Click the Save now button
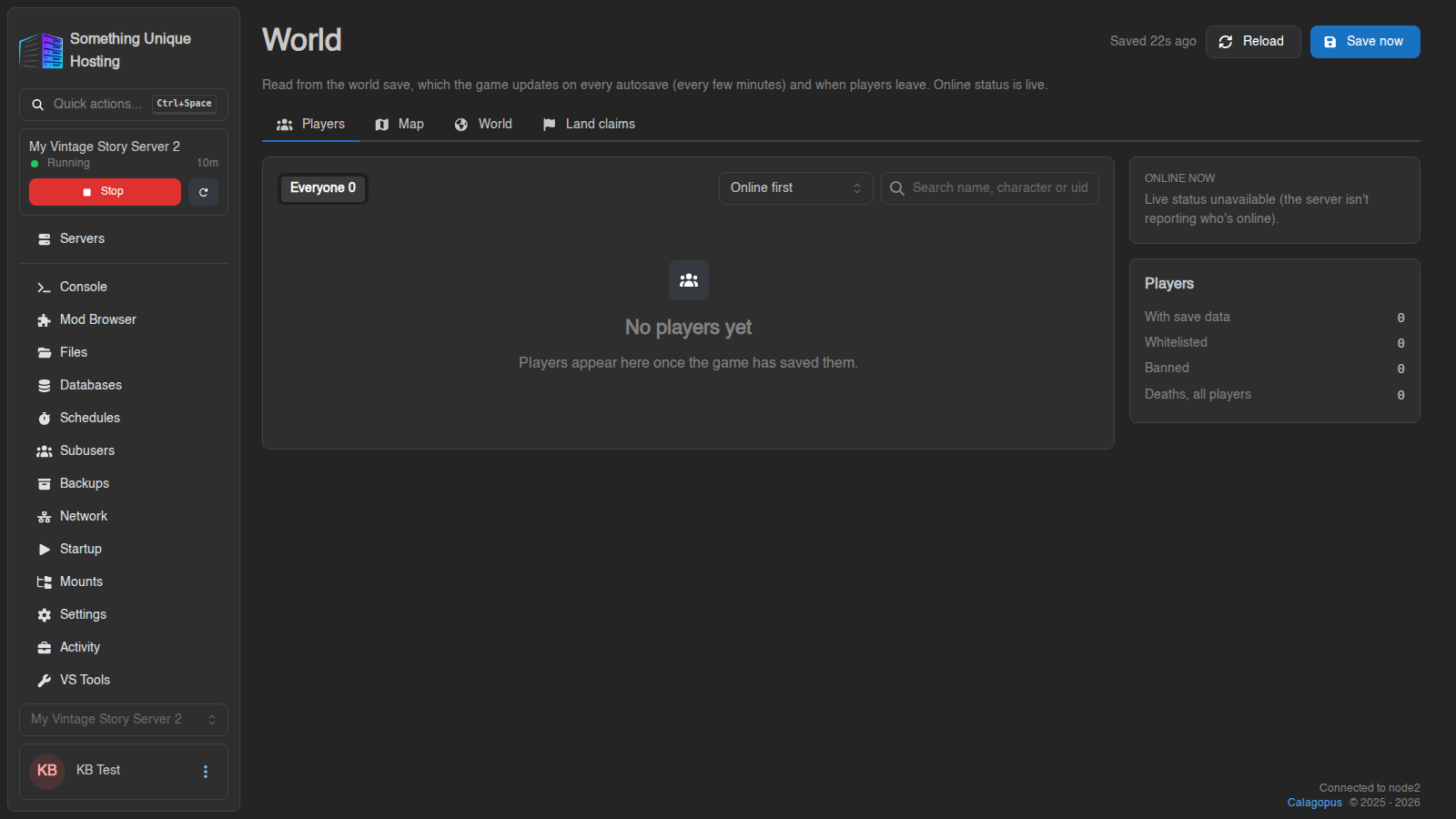Viewport: 1456px width, 819px height. tap(1365, 42)
